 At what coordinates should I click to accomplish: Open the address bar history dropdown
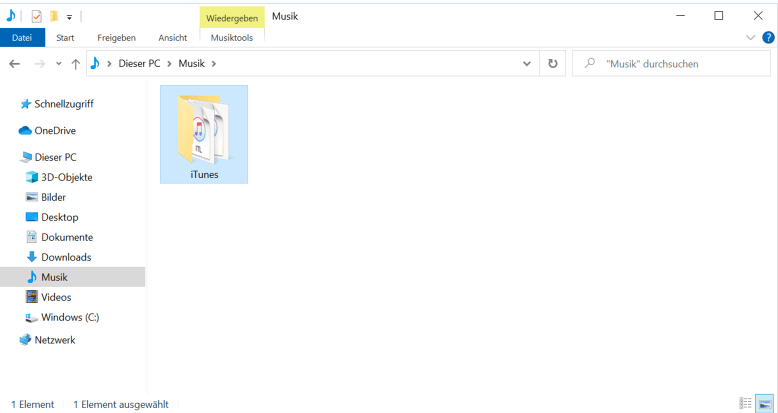[x=527, y=64]
